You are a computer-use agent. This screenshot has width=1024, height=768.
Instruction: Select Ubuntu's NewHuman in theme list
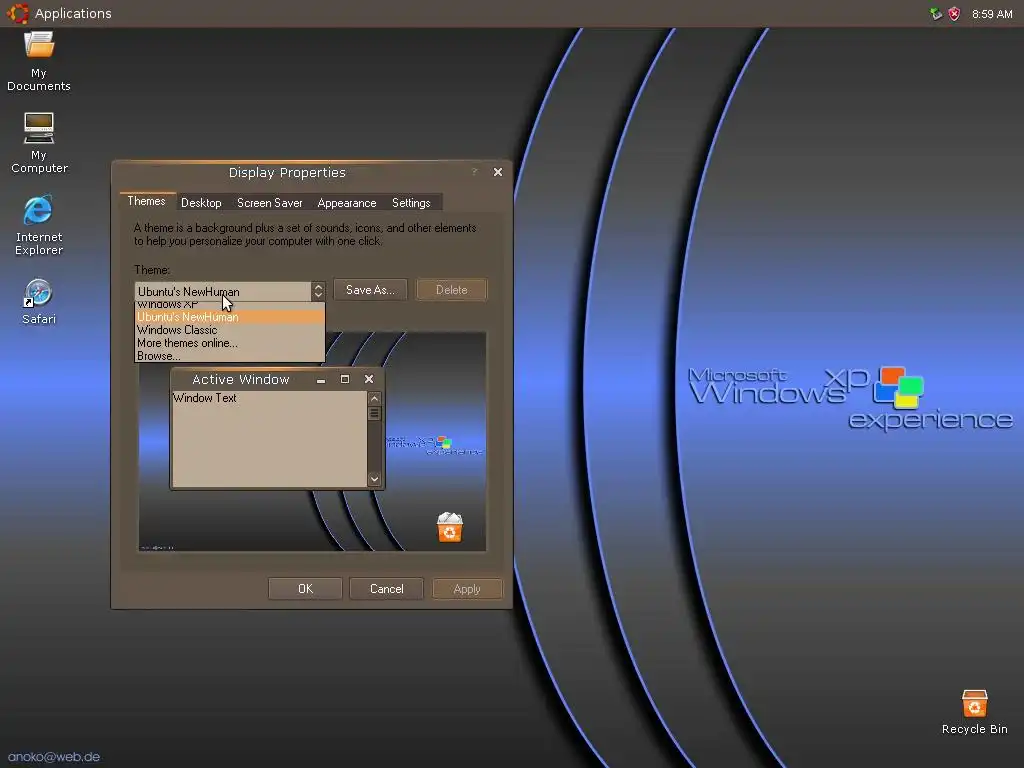tap(229, 317)
